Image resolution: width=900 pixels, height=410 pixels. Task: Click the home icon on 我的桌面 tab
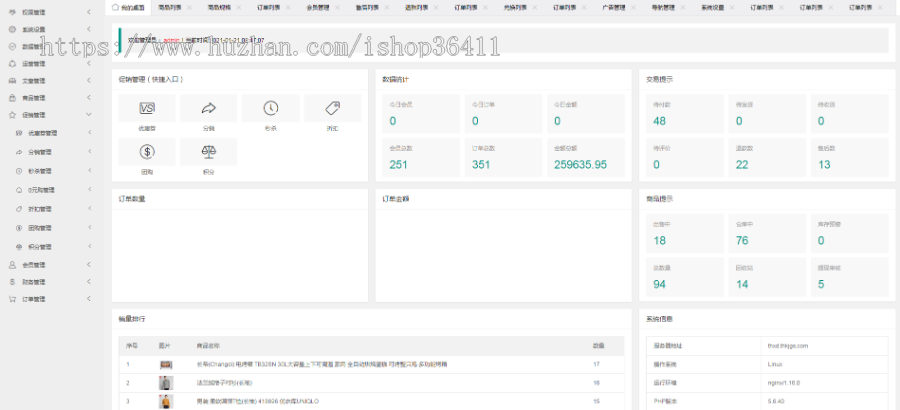click(115, 7)
